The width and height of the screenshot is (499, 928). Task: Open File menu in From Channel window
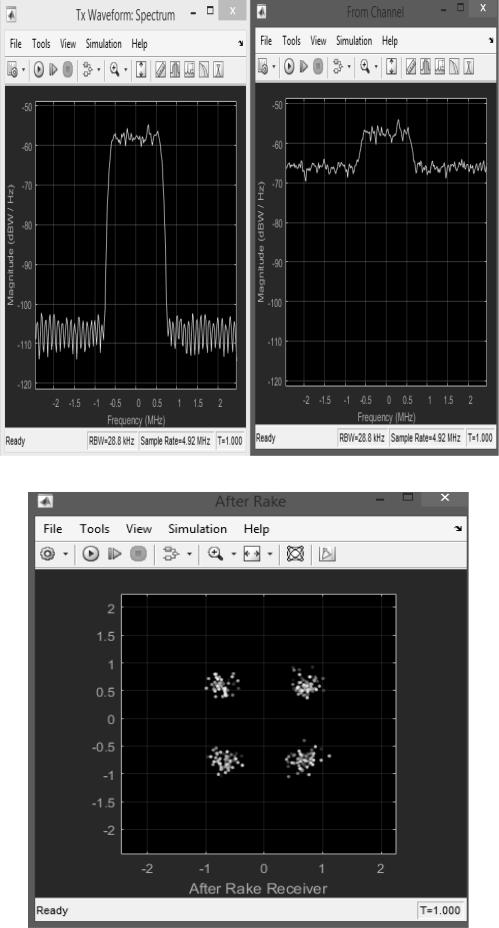(266, 41)
